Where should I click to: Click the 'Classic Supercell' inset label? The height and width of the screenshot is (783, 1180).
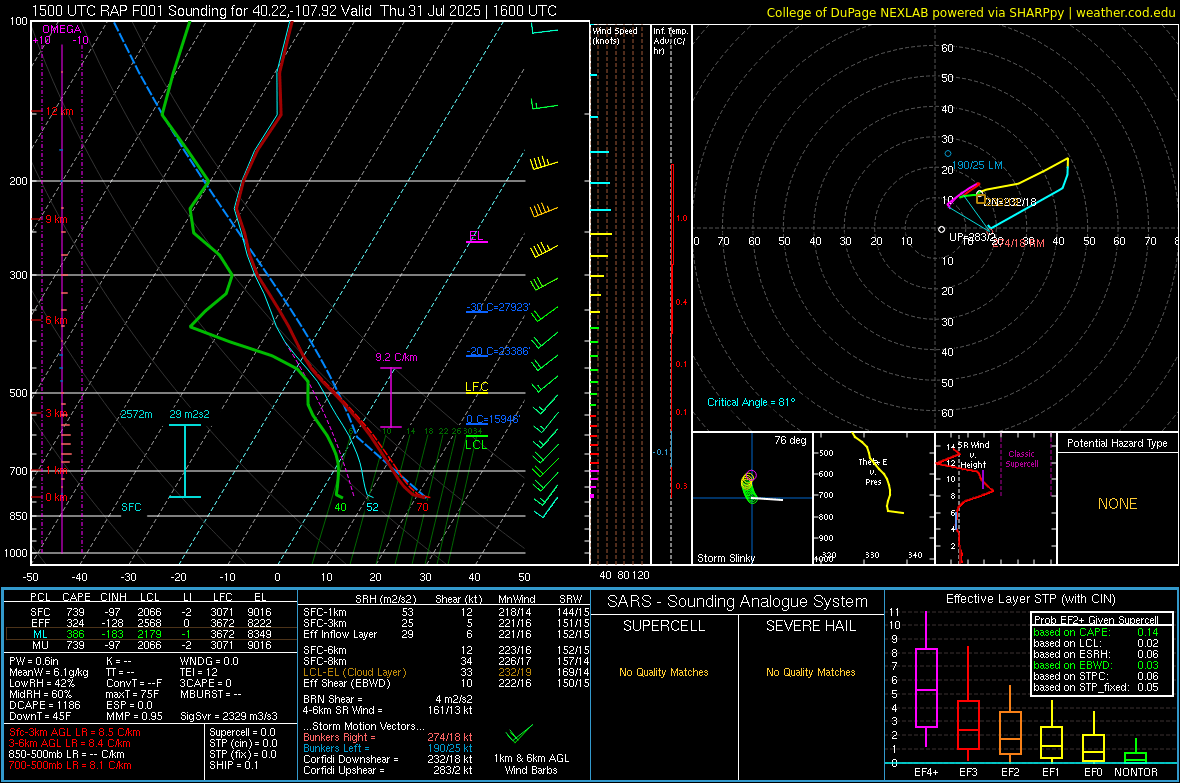[1021, 459]
